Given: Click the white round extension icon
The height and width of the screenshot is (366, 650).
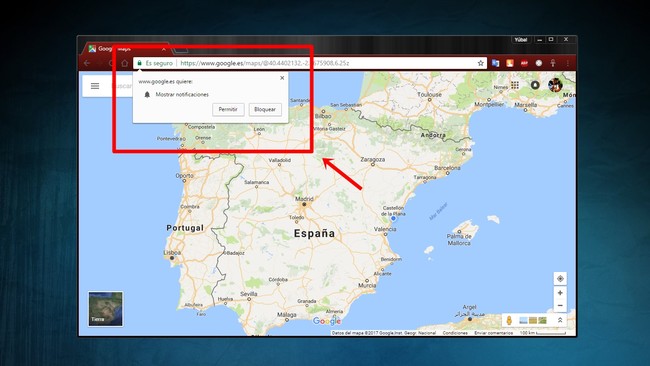Looking at the screenshot, I should [x=538, y=63].
